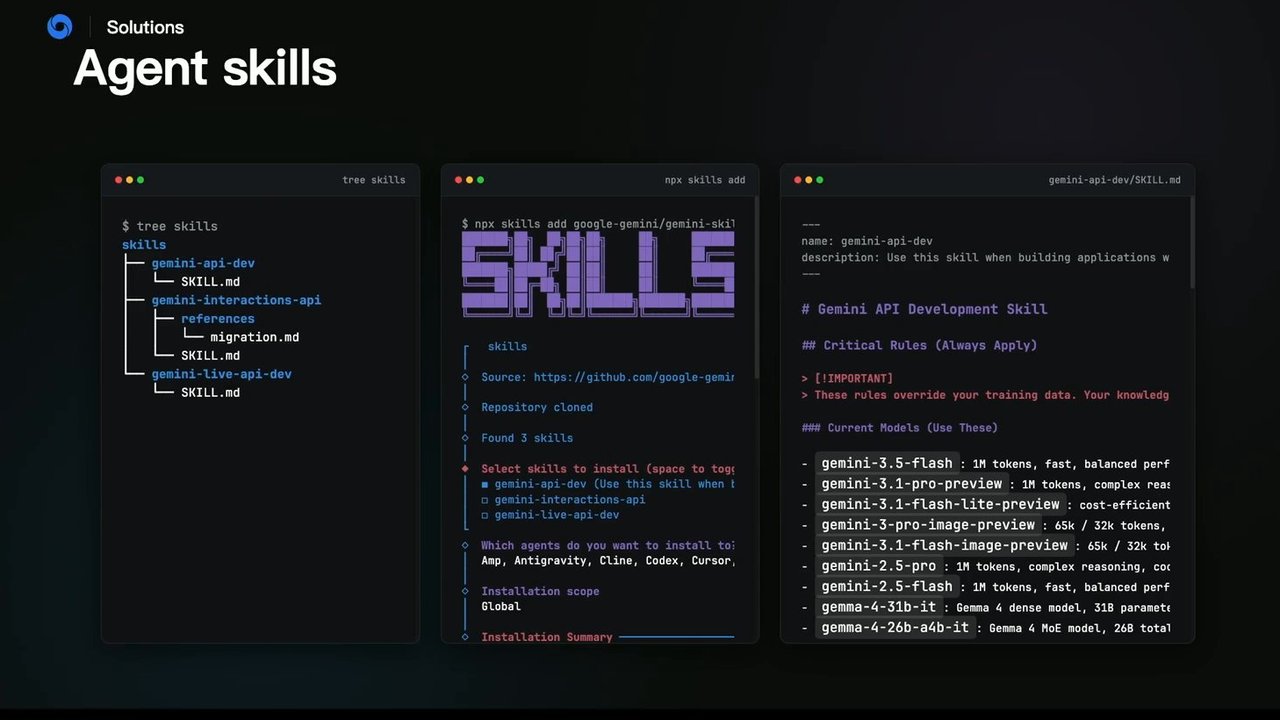The width and height of the screenshot is (1280, 720).
Task: Click the gemini-3.1-flash-lite-preview model chip
Action: point(940,504)
